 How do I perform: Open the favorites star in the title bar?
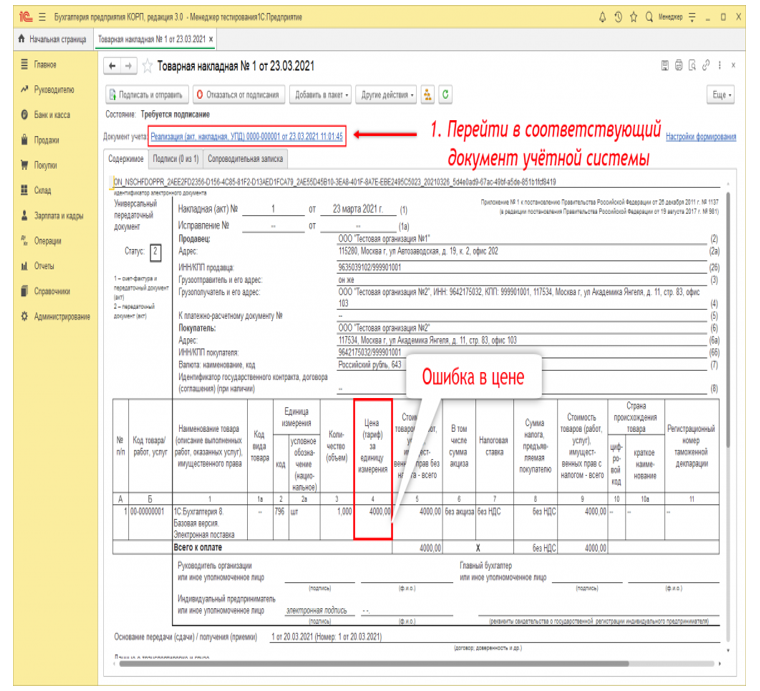click(x=633, y=17)
